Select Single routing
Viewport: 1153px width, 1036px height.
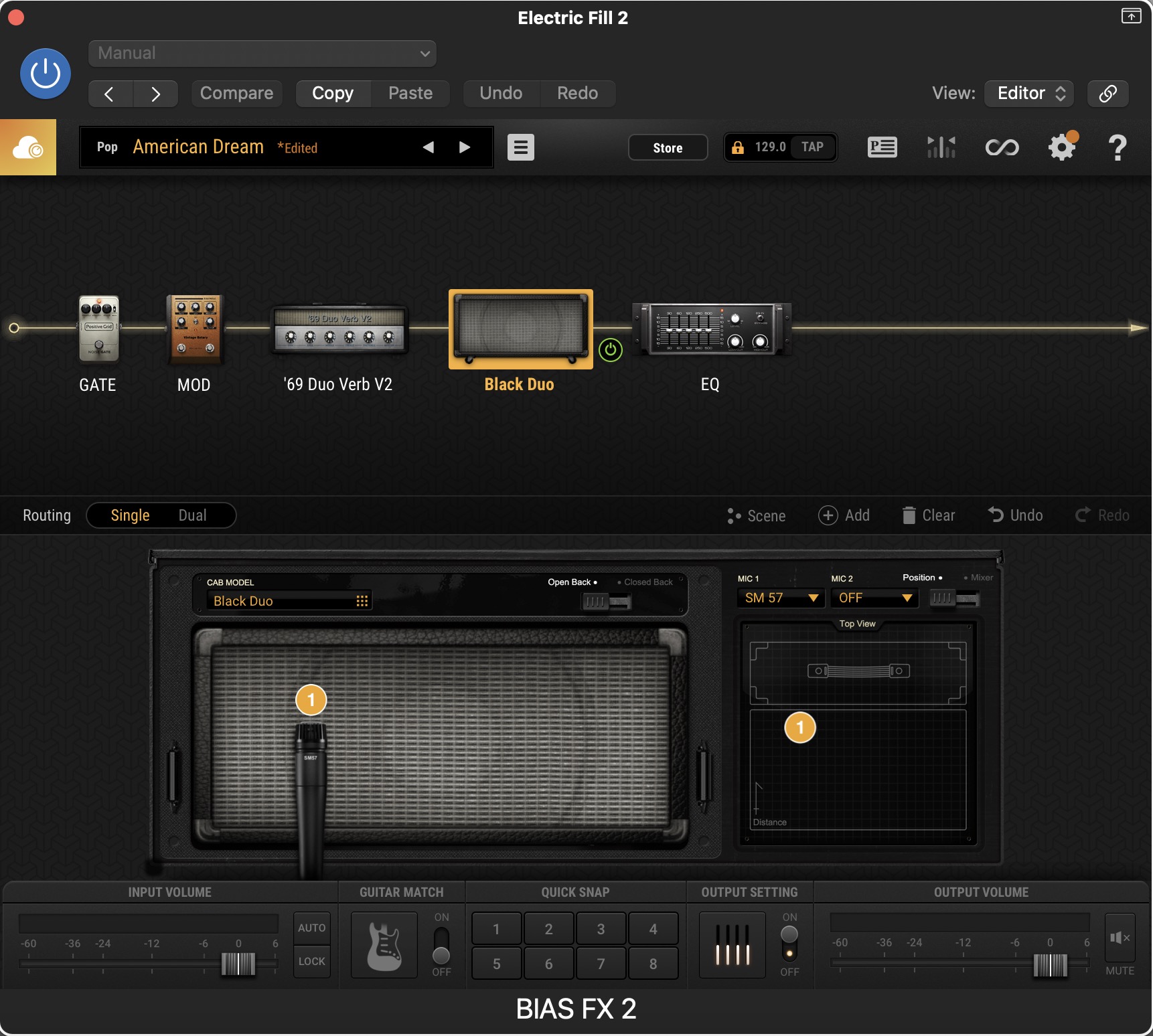click(130, 515)
